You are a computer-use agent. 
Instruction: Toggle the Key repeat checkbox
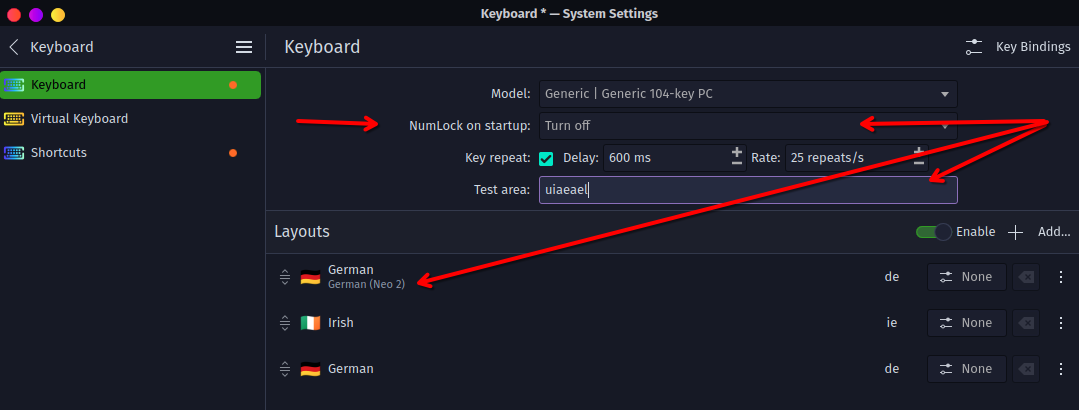click(x=546, y=159)
